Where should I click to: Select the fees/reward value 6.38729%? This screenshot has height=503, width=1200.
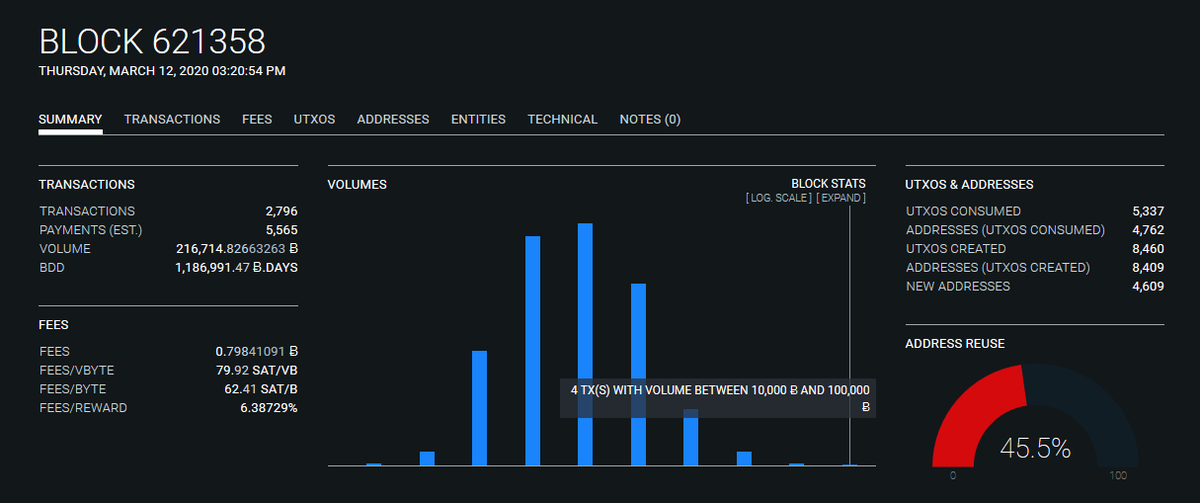(269, 408)
